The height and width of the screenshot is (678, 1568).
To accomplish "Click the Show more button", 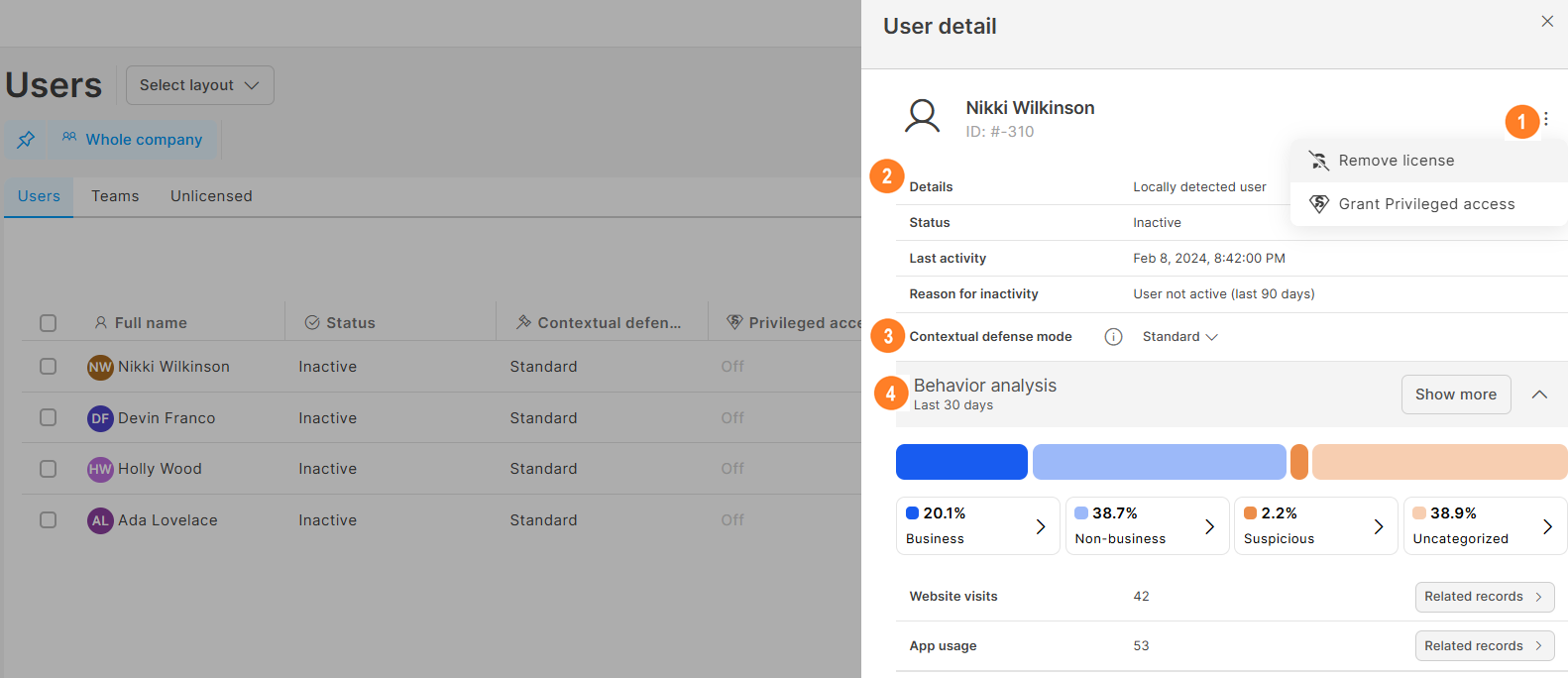I will [1455, 395].
